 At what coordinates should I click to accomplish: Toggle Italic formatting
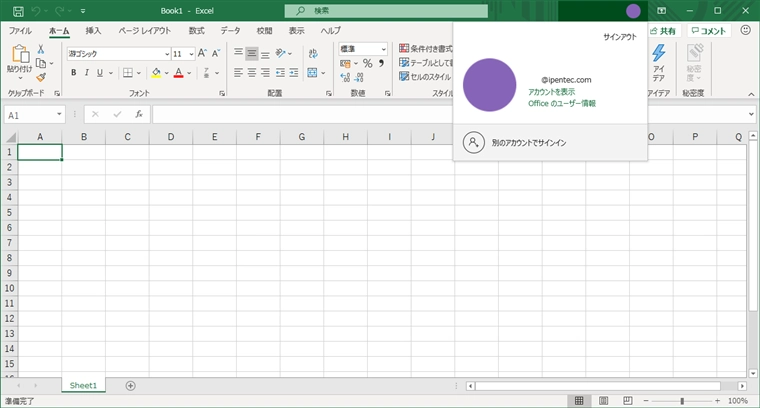(86, 73)
